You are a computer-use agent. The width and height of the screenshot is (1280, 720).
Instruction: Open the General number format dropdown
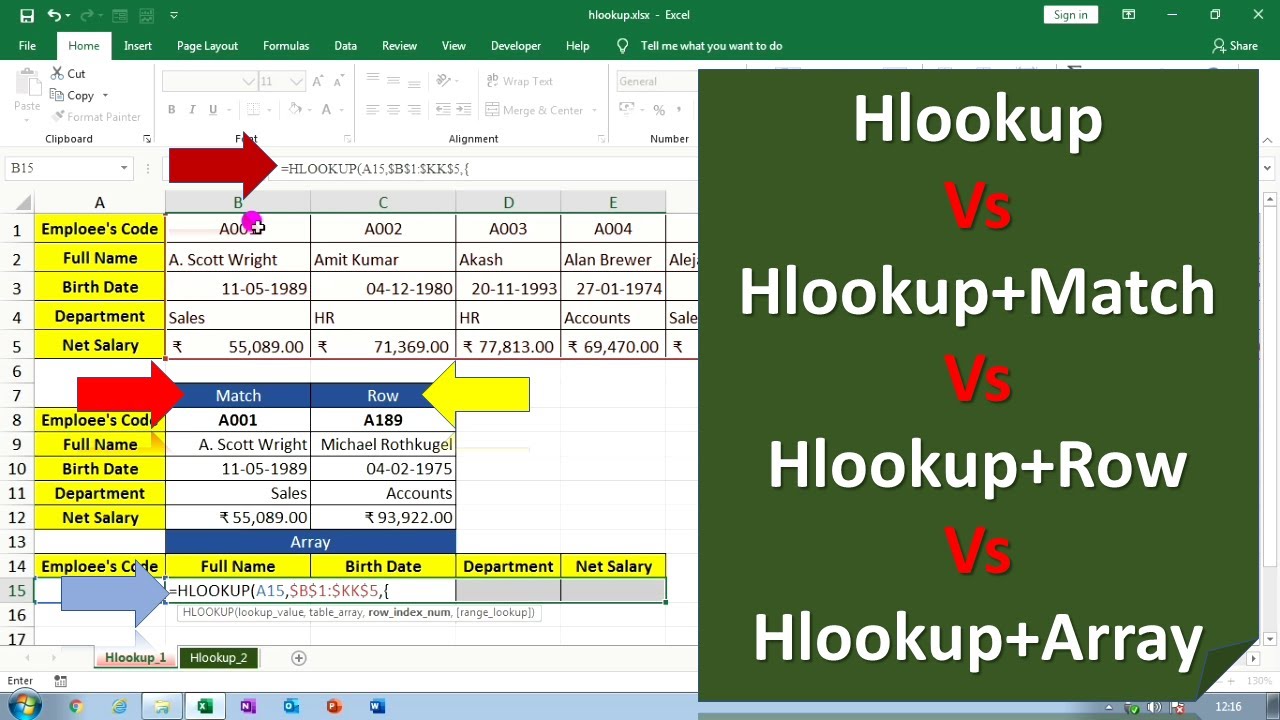[657, 81]
